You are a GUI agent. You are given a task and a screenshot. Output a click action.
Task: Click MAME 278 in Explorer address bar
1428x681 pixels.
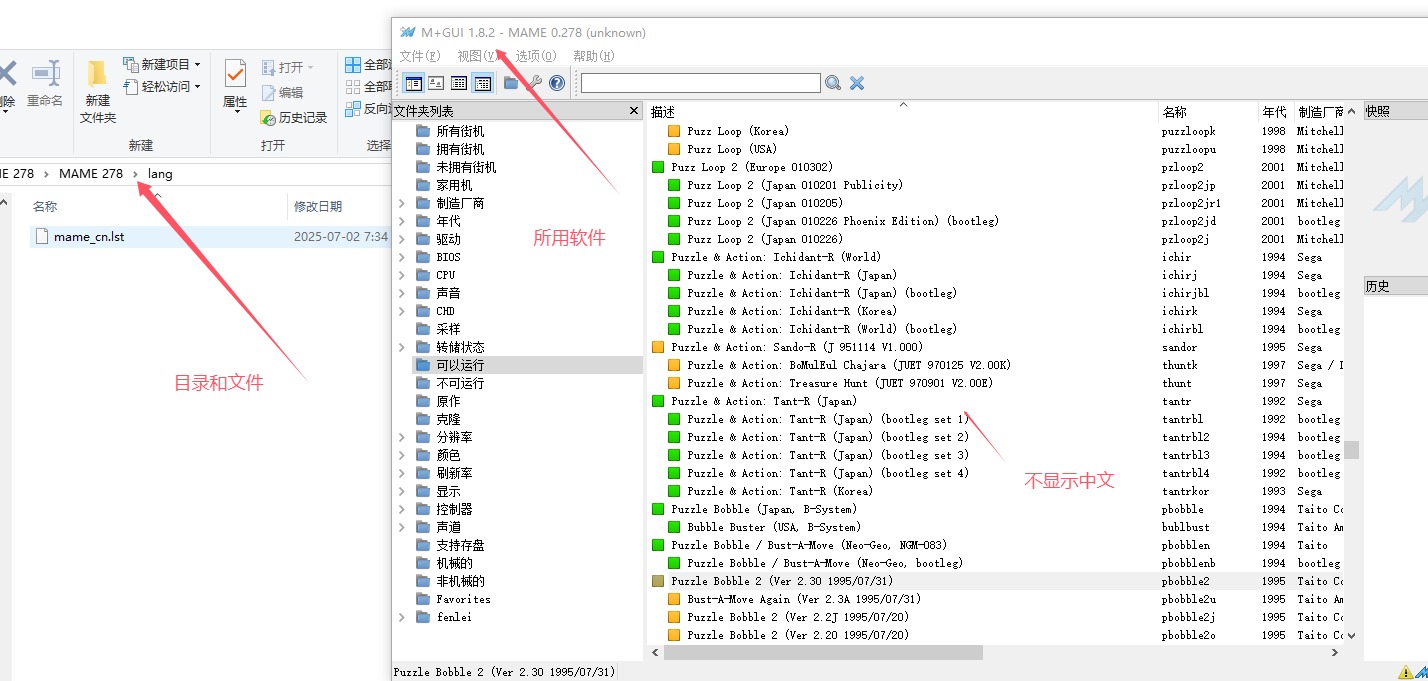click(91, 173)
